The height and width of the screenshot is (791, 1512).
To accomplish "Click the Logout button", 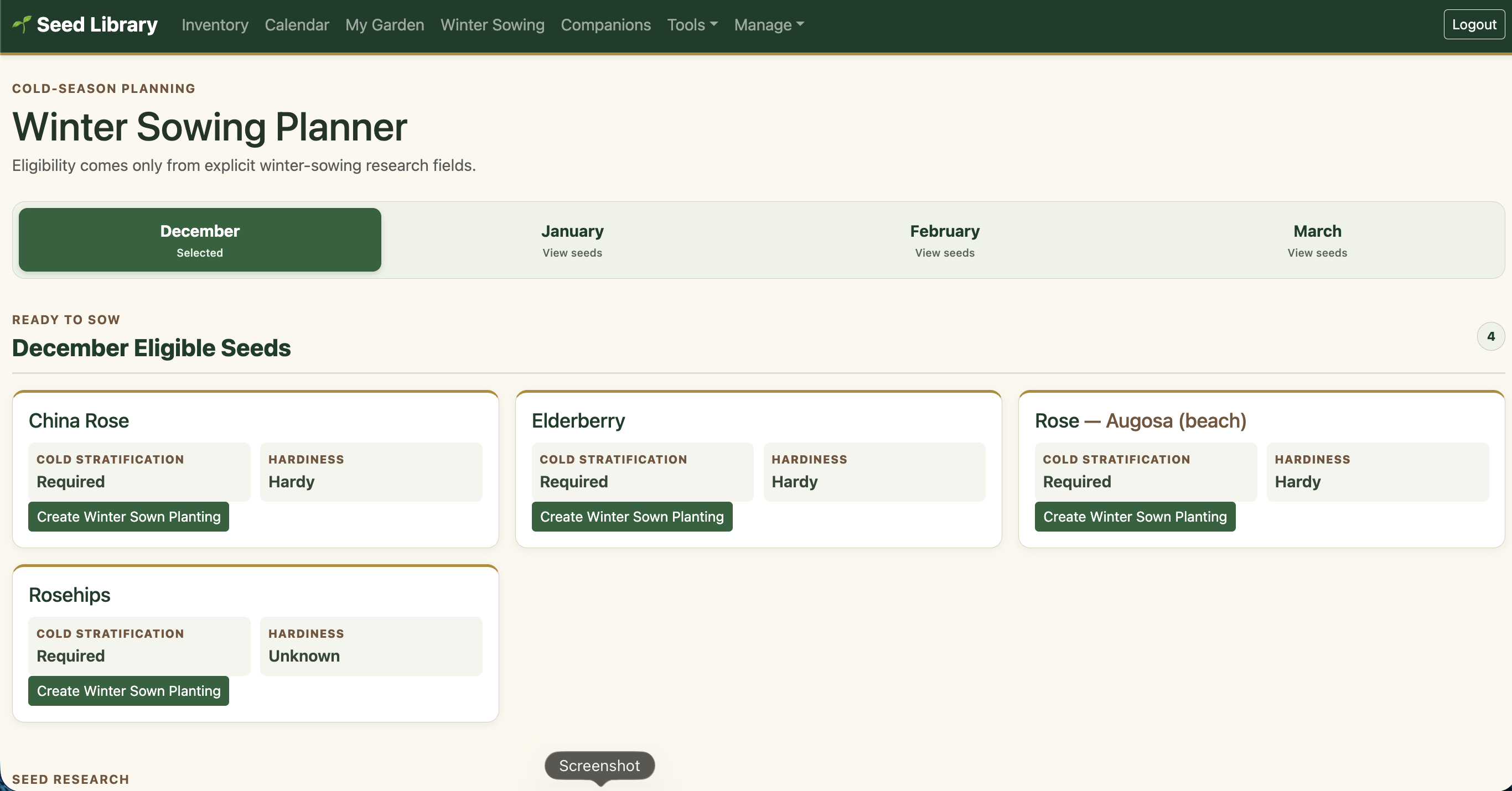I will coord(1474,25).
